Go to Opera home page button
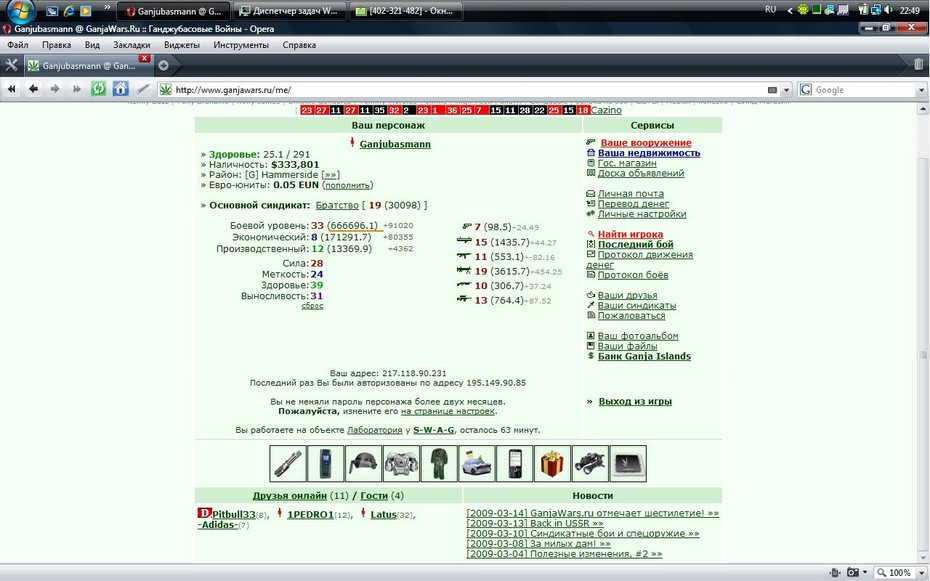Image resolution: width=930 pixels, height=581 pixels. point(120,89)
